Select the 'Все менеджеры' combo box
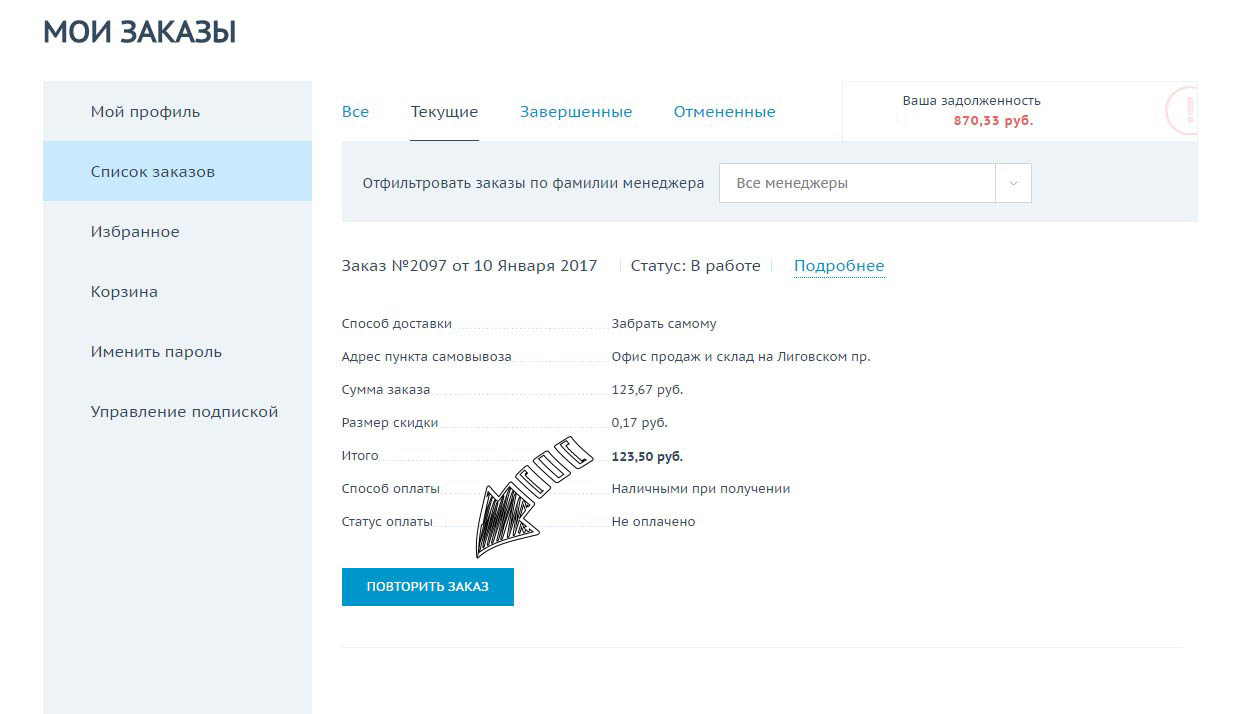 click(875, 184)
